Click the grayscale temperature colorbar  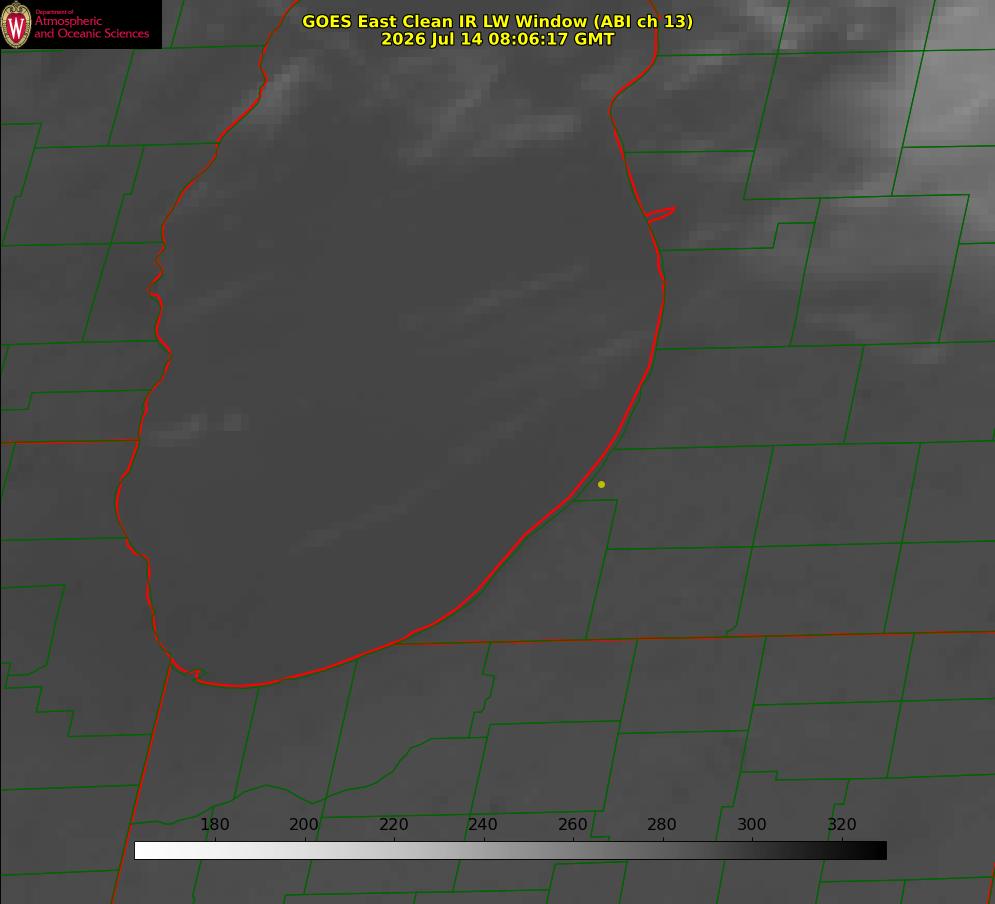click(x=510, y=850)
